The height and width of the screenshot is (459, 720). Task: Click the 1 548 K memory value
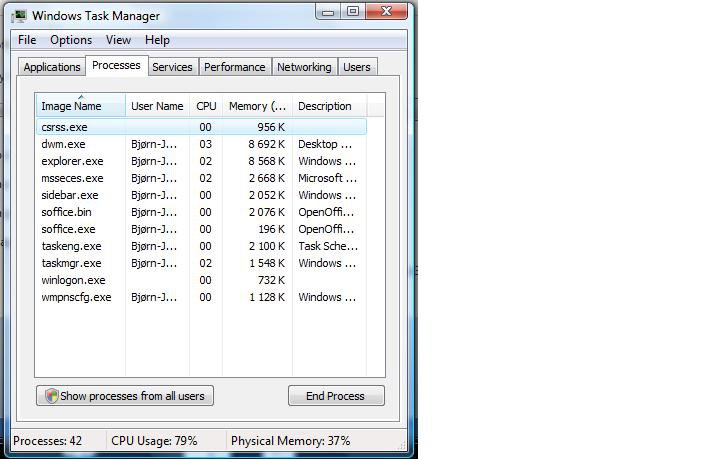(x=267, y=263)
